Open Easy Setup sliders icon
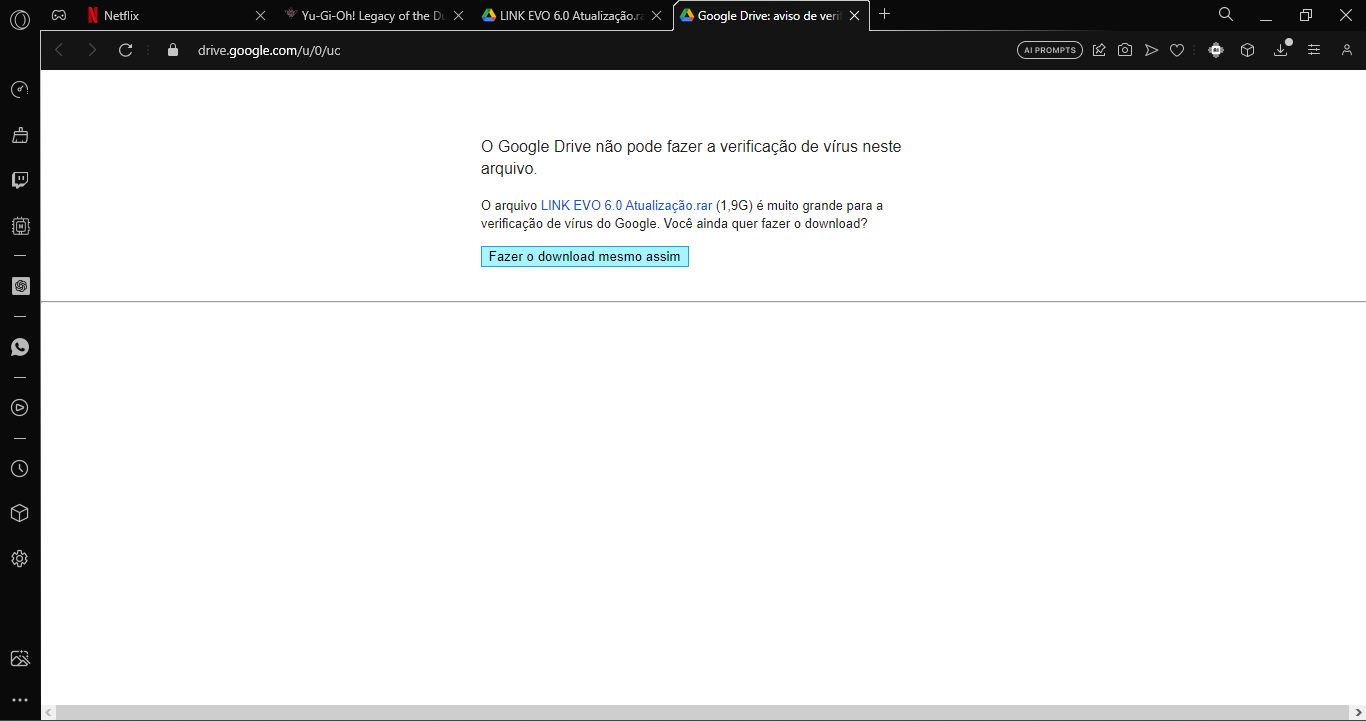Image resolution: width=1366 pixels, height=721 pixels. [x=1314, y=50]
